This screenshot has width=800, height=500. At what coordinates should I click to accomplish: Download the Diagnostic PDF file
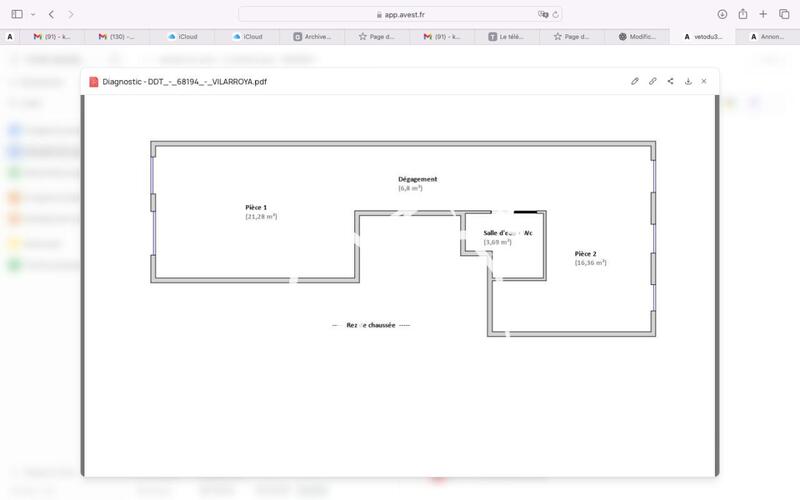pyautogui.click(x=688, y=81)
